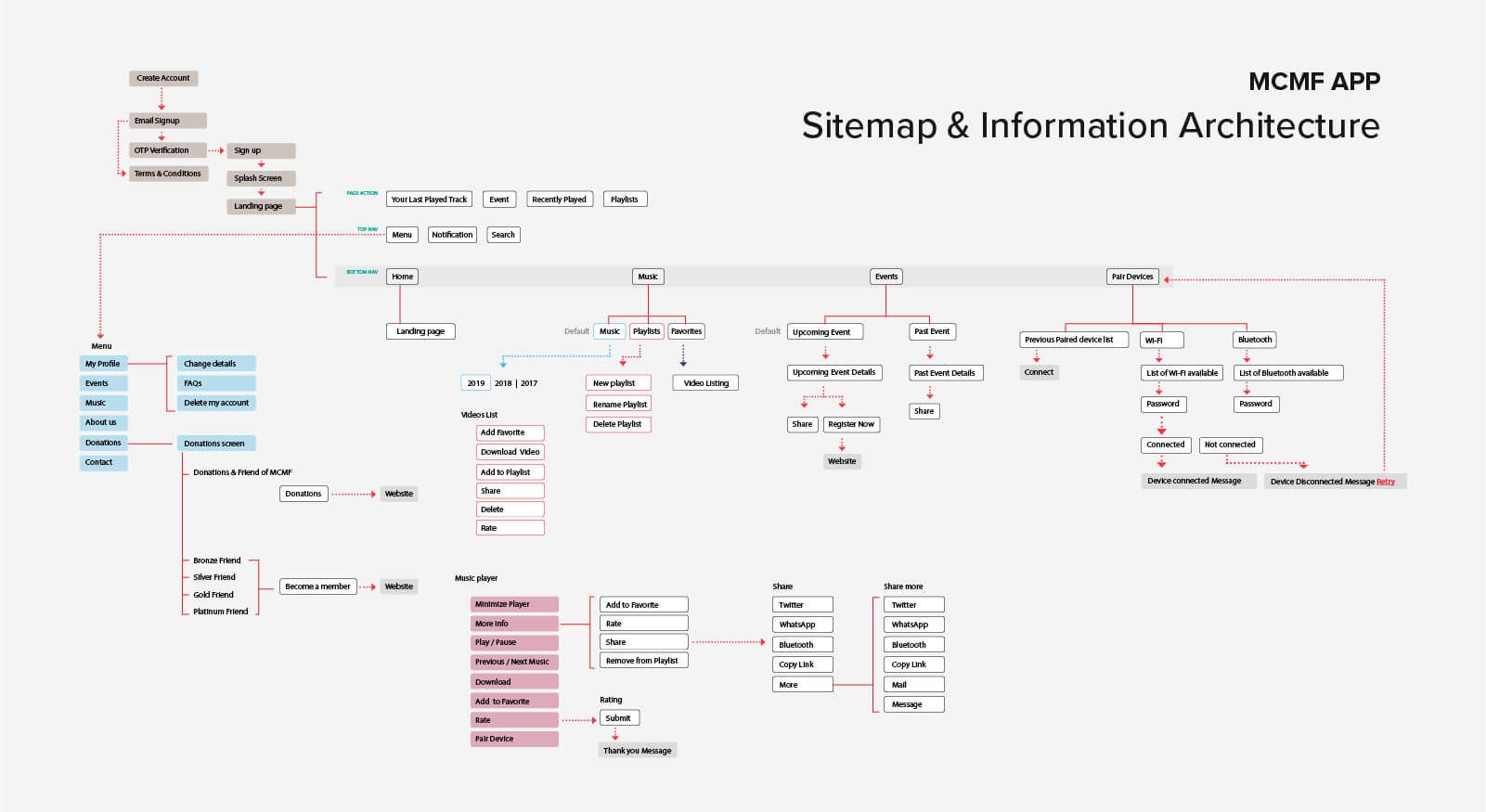
Task: Click the Create Account box
Action: tap(163, 78)
